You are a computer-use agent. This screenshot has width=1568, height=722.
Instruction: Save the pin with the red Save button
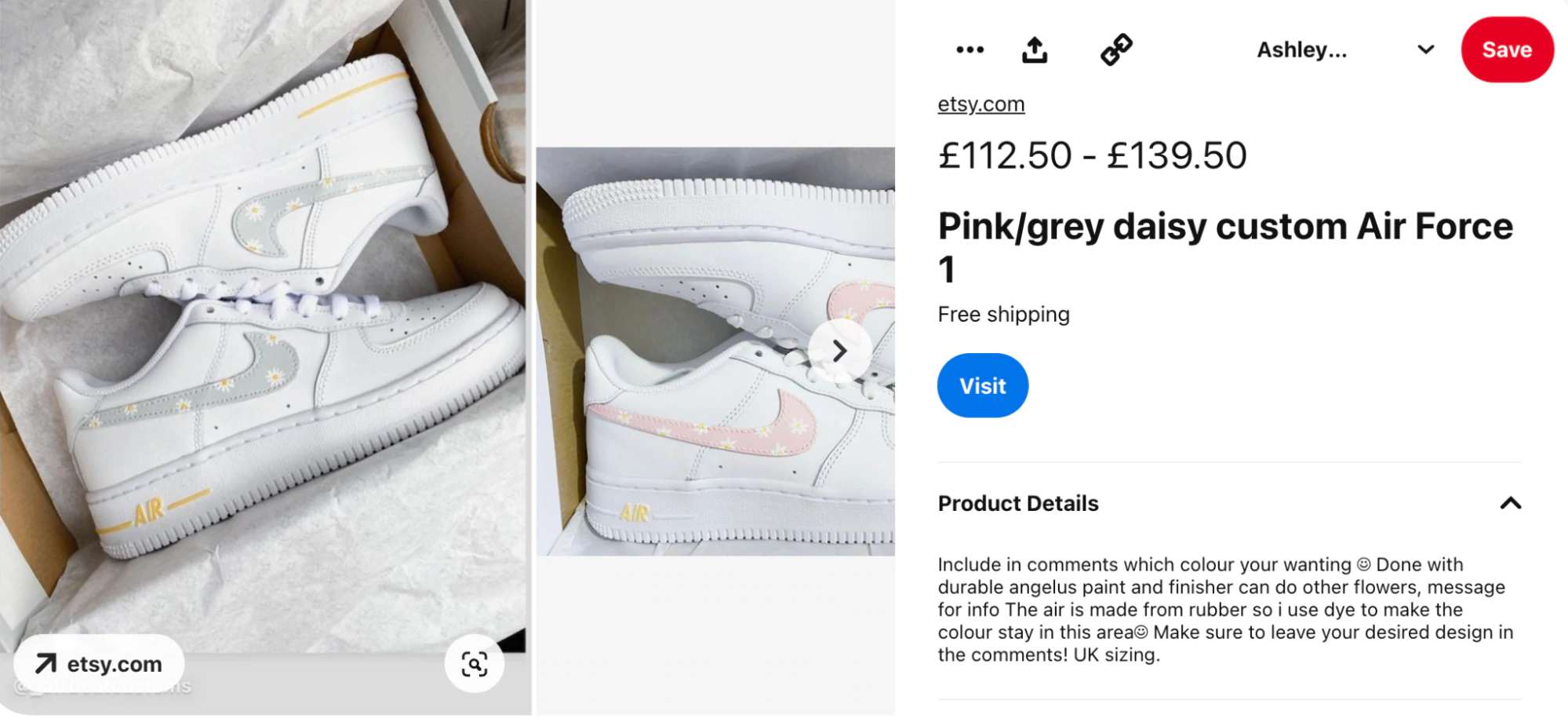(x=1506, y=49)
